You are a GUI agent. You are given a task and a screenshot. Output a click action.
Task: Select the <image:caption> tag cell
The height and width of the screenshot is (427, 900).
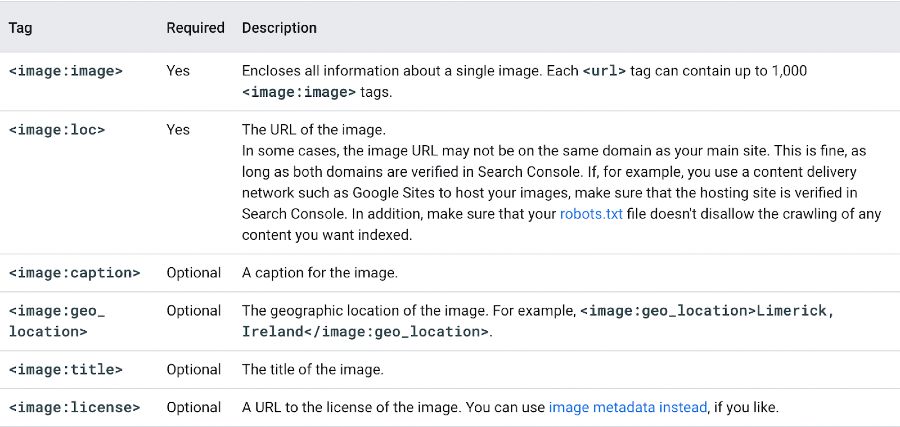[74, 273]
